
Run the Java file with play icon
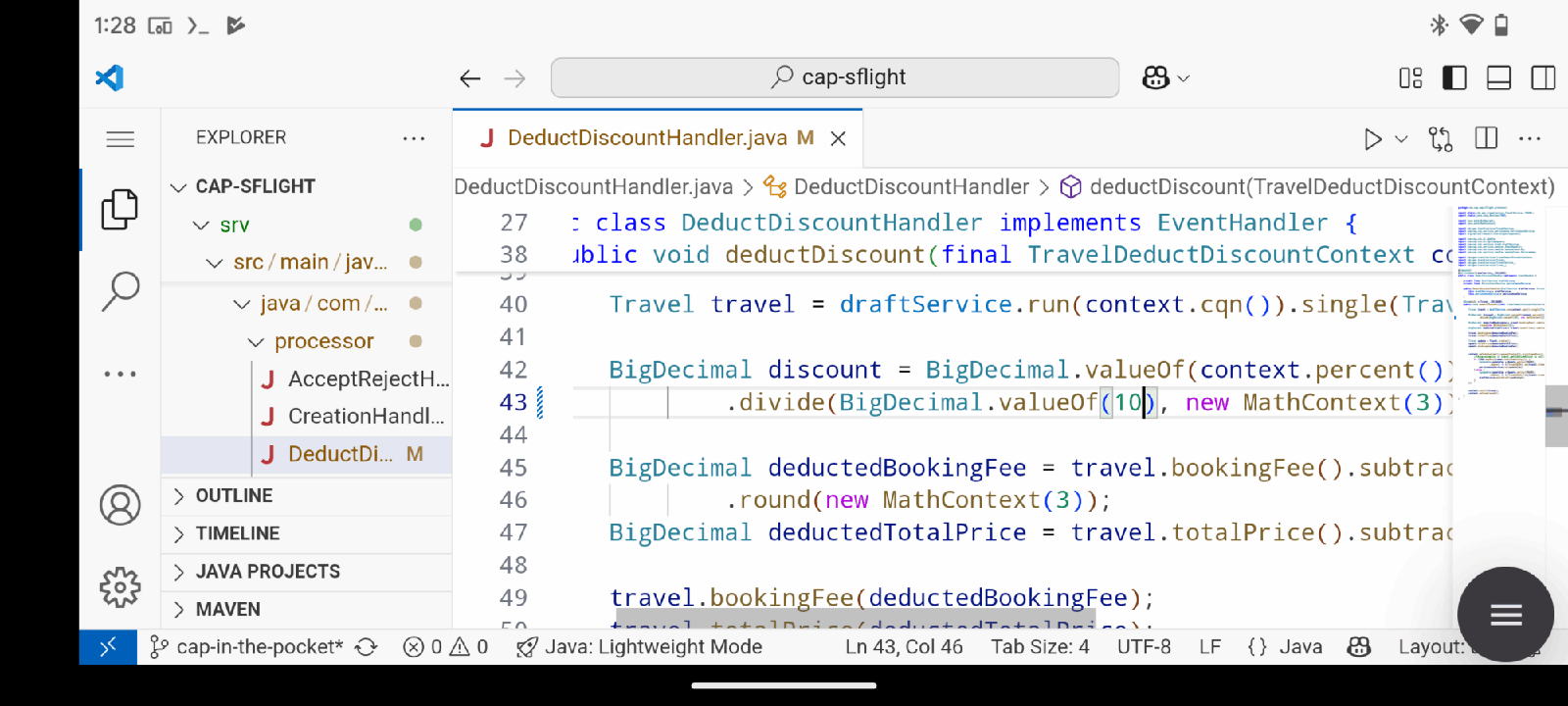coord(1373,139)
